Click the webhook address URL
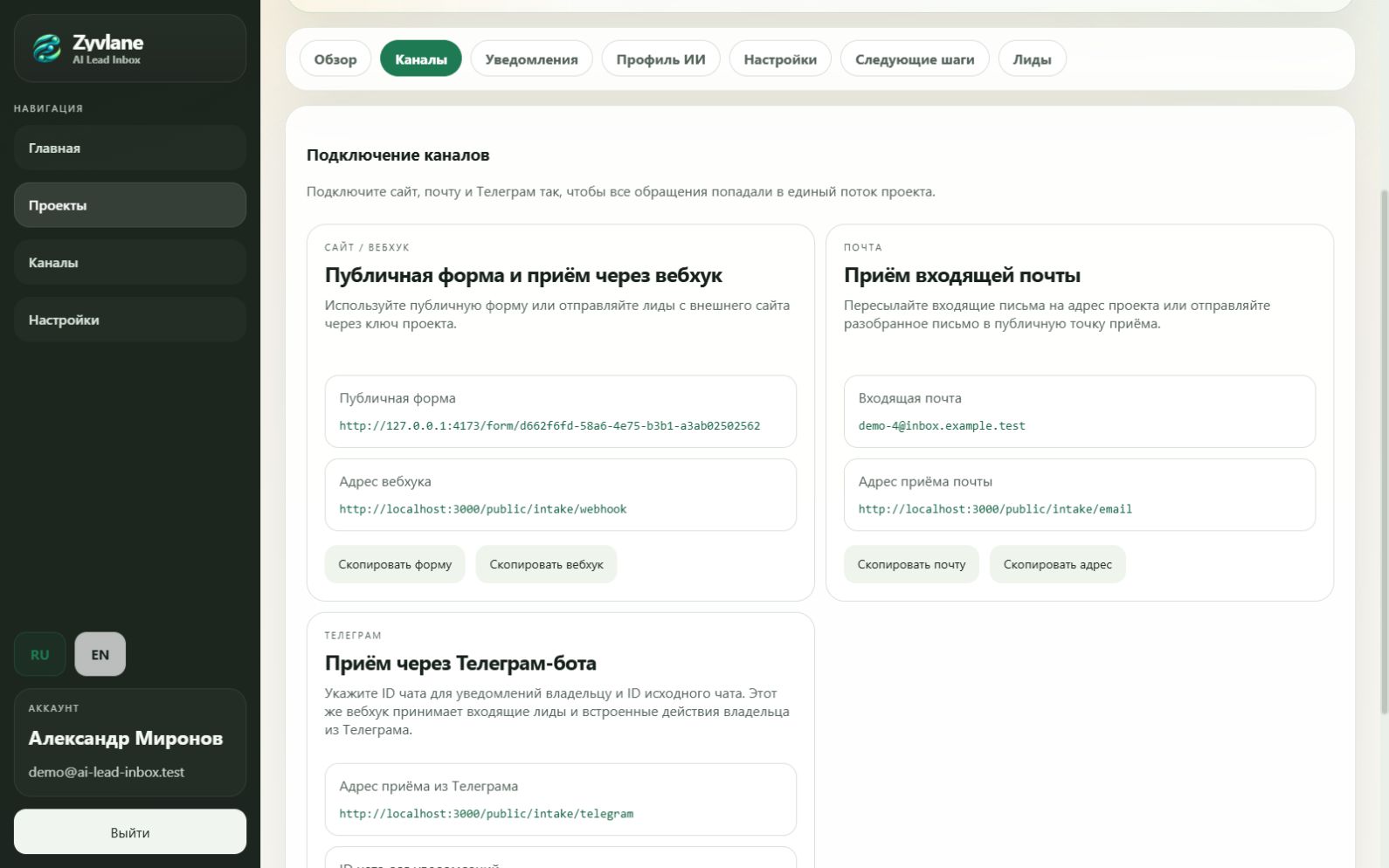This screenshot has width=1389, height=868. click(483, 509)
